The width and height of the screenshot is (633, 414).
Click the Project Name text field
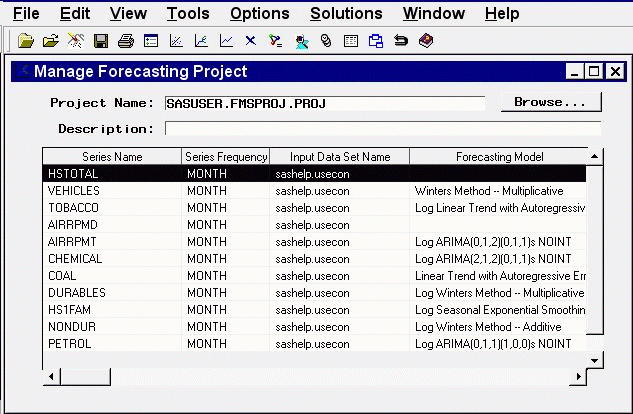(x=324, y=103)
